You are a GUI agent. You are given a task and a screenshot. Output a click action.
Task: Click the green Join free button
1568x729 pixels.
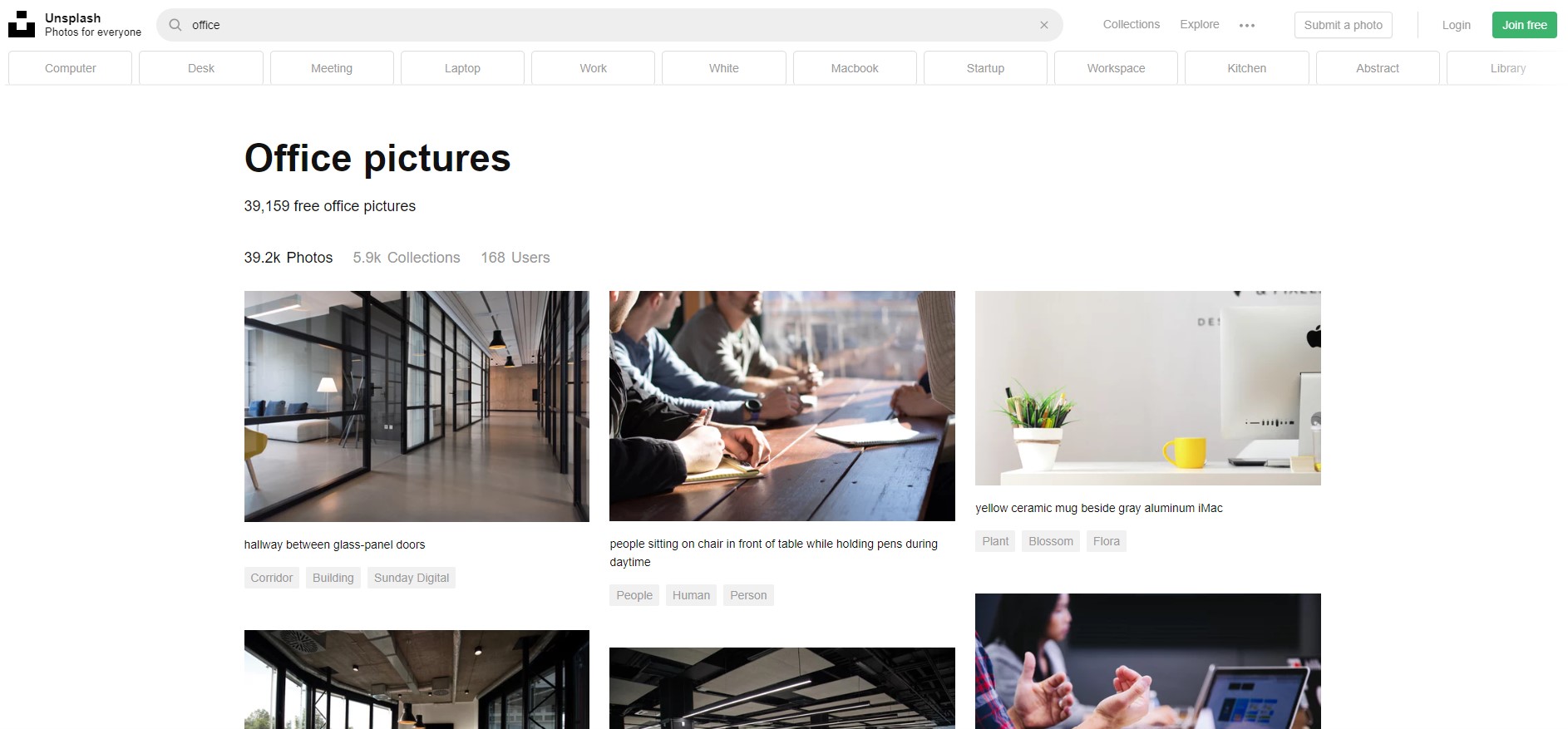click(1524, 25)
